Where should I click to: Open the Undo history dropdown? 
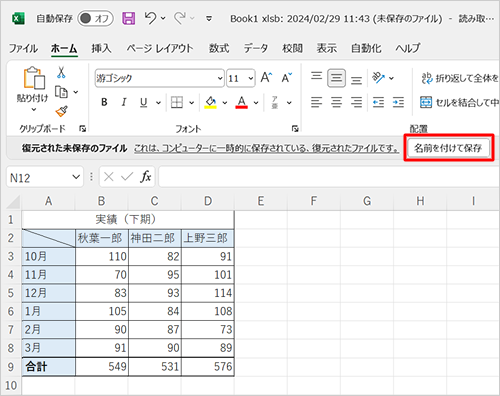pos(163,18)
